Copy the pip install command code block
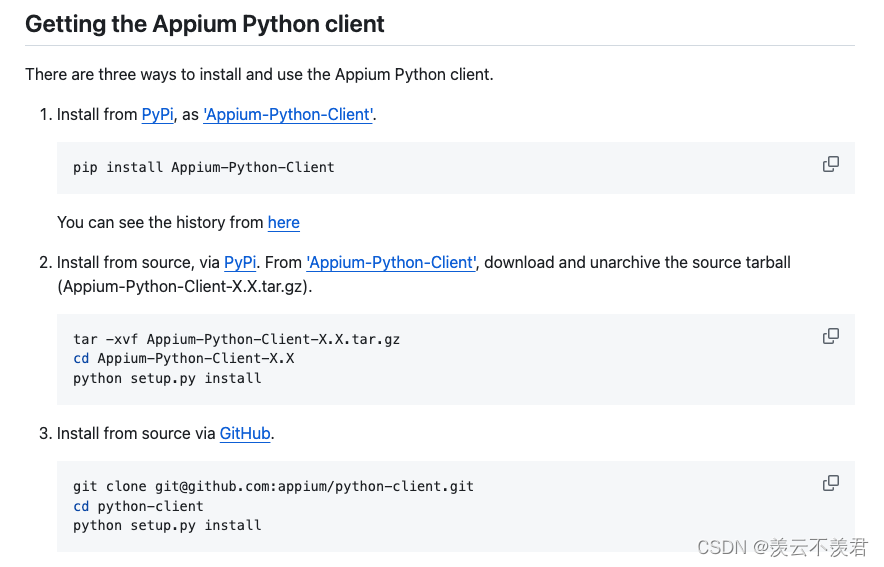Image resolution: width=884 pixels, height=567 pixels. coord(830,164)
